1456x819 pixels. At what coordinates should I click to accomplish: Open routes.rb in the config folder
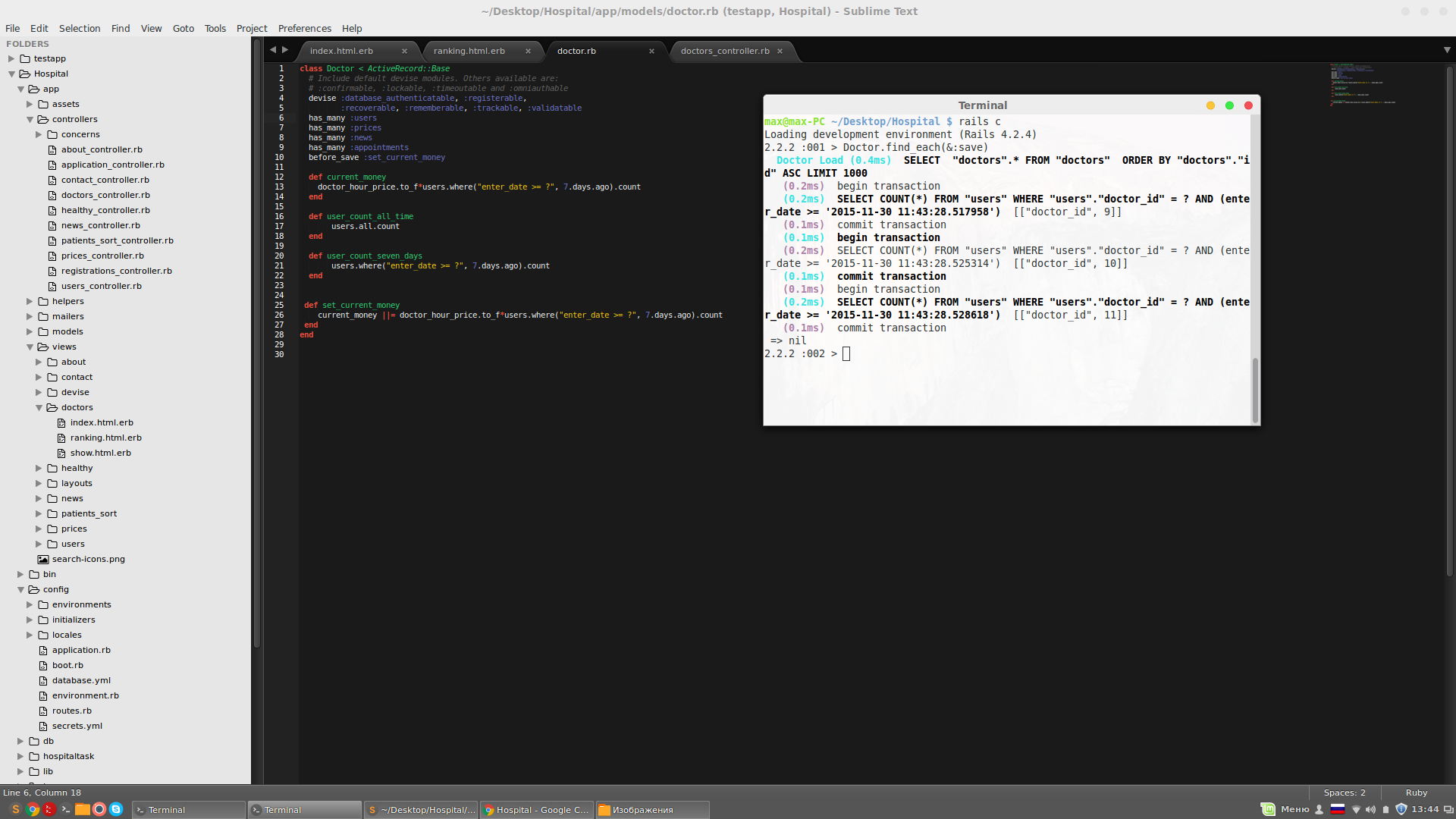click(71, 711)
